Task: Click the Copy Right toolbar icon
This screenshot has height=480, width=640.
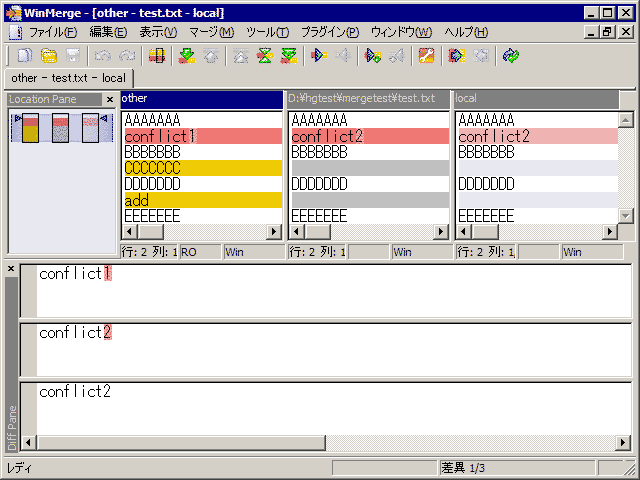Action: point(319,56)
